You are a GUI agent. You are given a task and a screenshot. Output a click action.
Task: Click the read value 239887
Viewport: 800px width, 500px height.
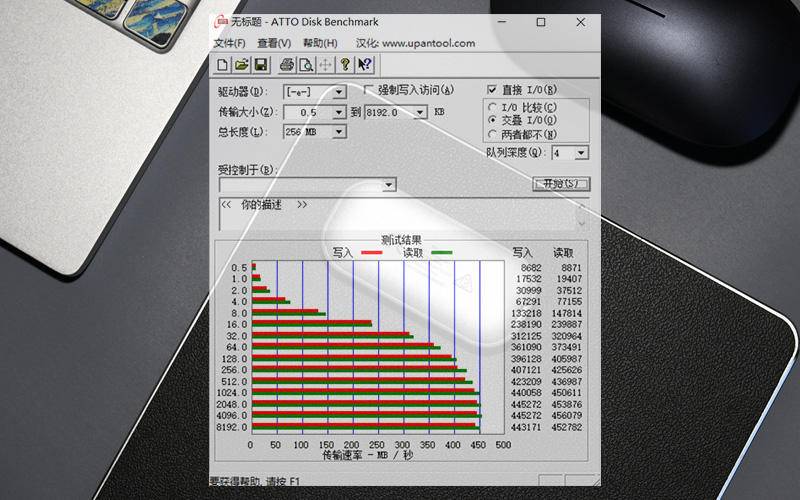pyautogui.click(x=566, y=324)
